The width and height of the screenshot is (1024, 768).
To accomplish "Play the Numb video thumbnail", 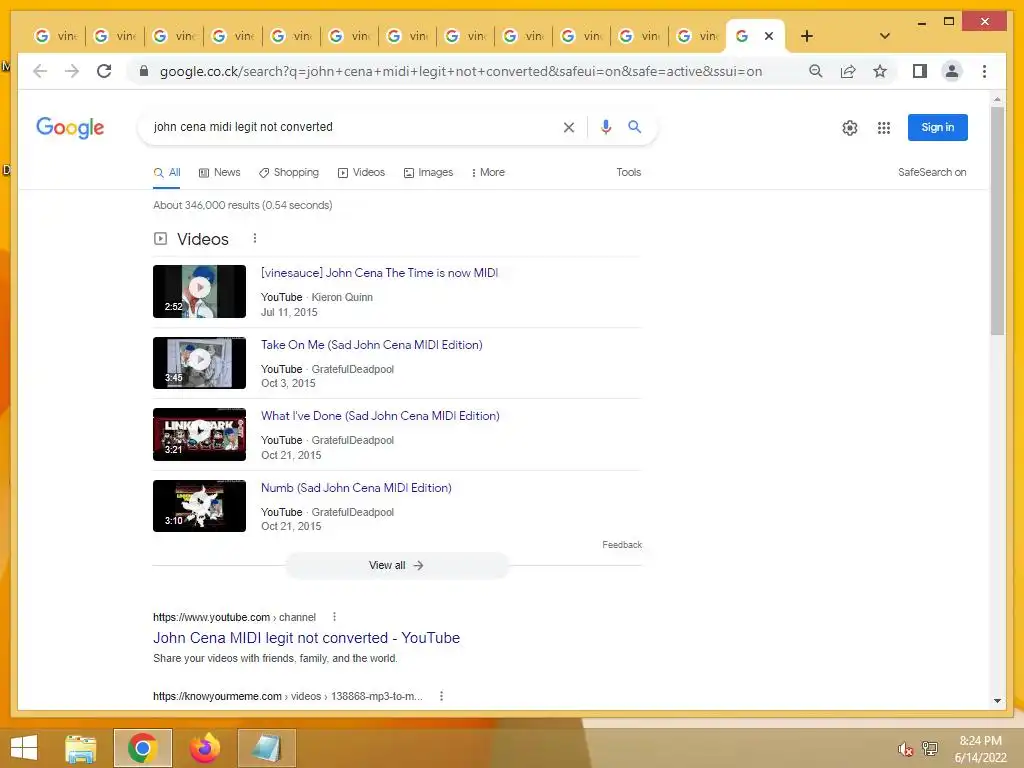I will (x=199, y=506).
